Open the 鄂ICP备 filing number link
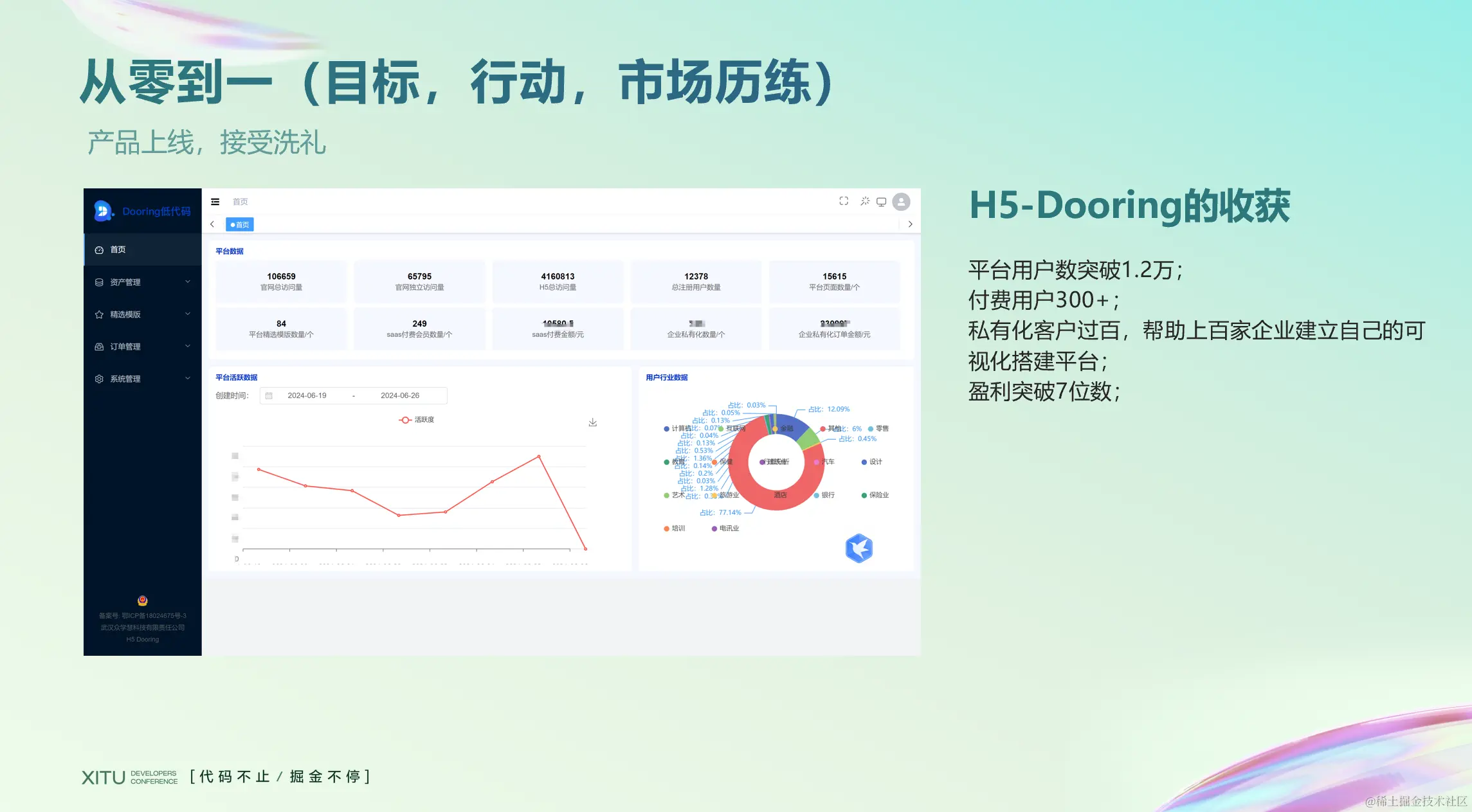 143,616
